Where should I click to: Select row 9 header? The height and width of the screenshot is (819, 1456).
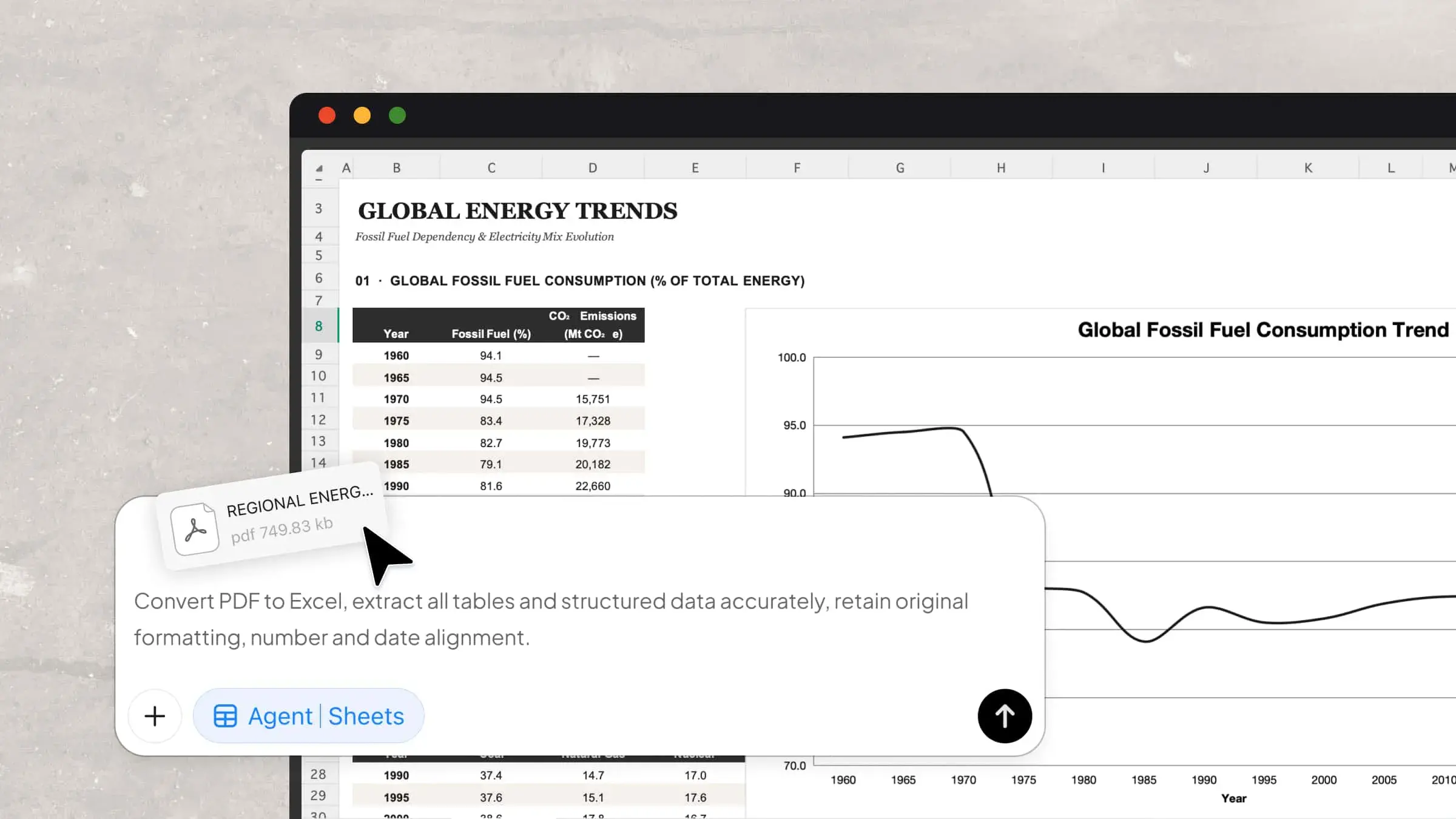coord(319,354)
